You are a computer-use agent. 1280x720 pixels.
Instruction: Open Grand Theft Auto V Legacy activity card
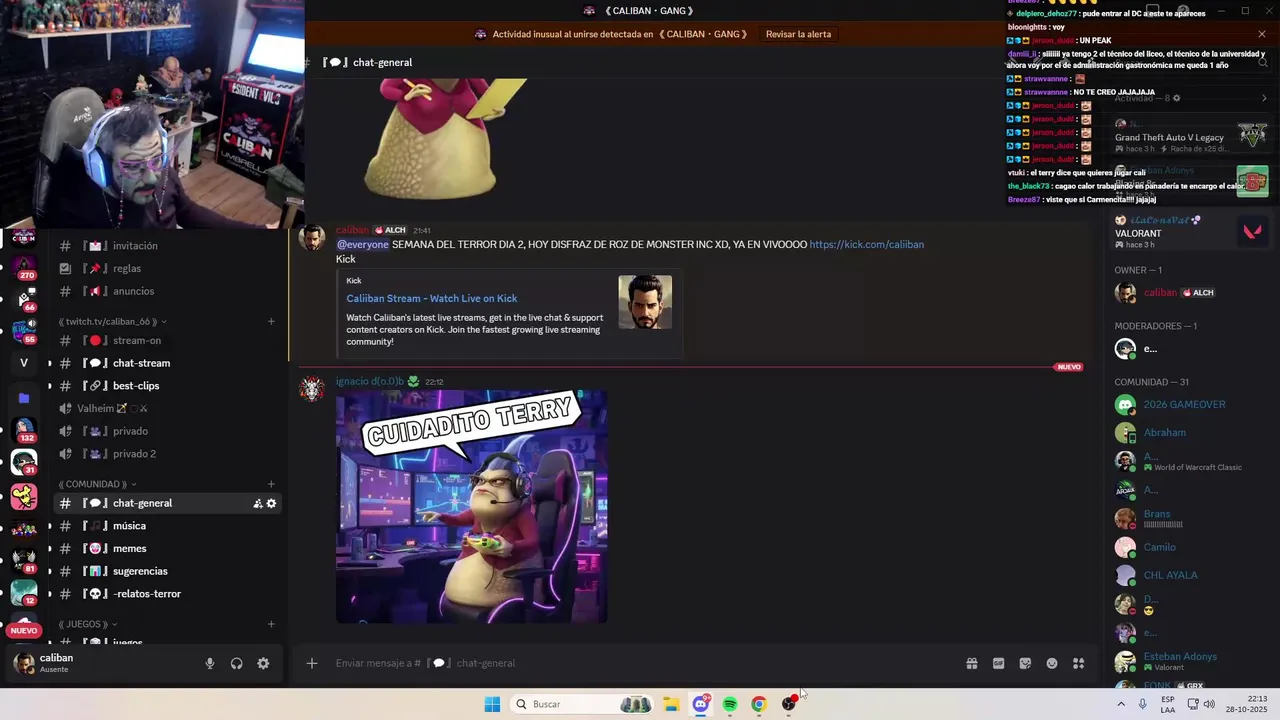[1191, 135]
